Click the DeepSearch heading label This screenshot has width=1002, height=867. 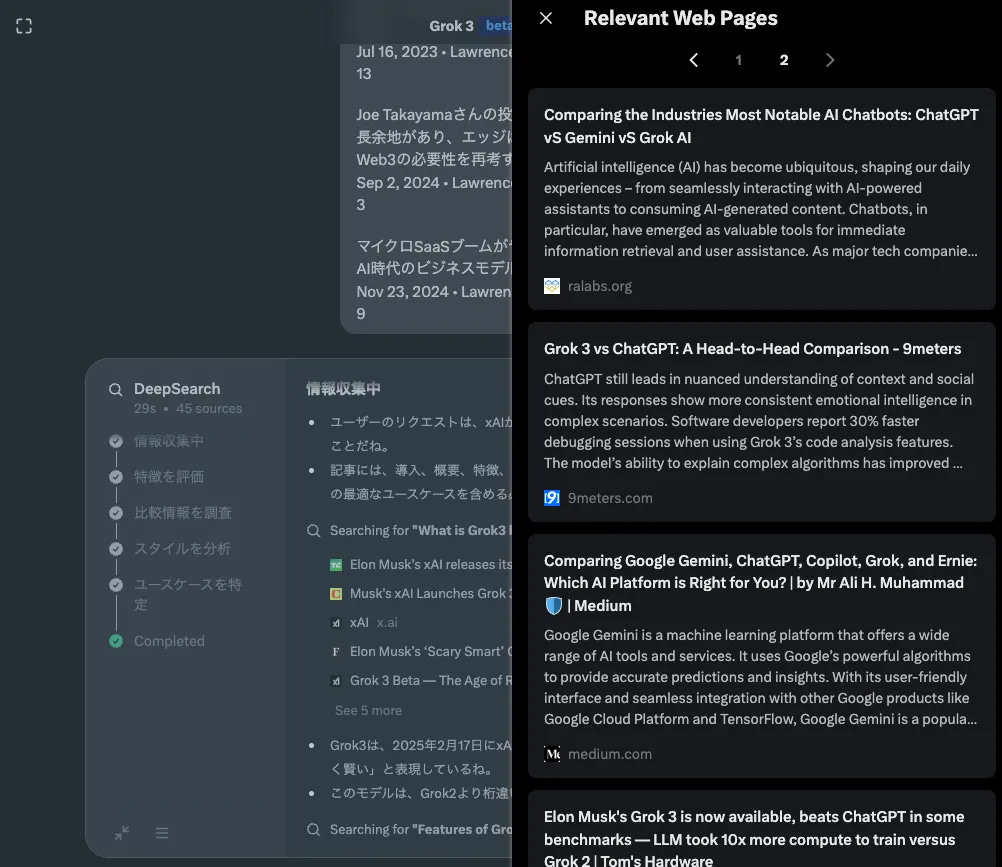pos(177,388)
